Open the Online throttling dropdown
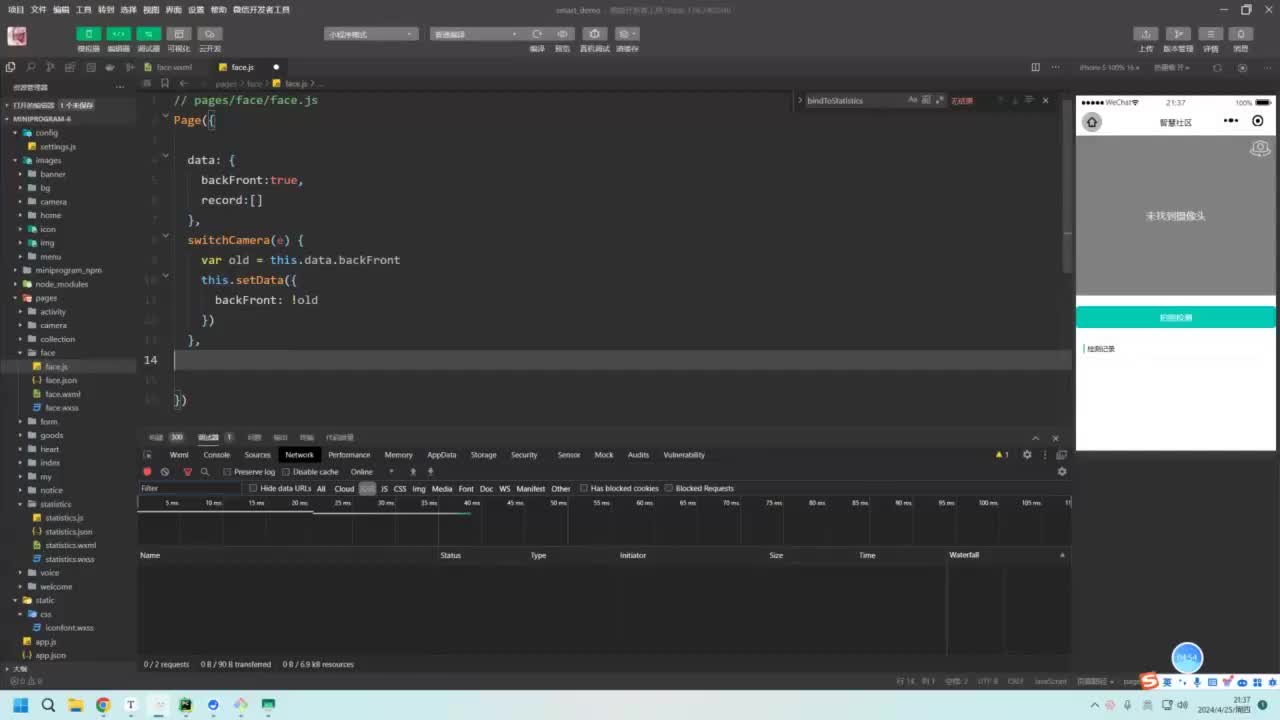The width and height of the screenshot is (1280, 720). pyautogui.click(x=372, y=472)
